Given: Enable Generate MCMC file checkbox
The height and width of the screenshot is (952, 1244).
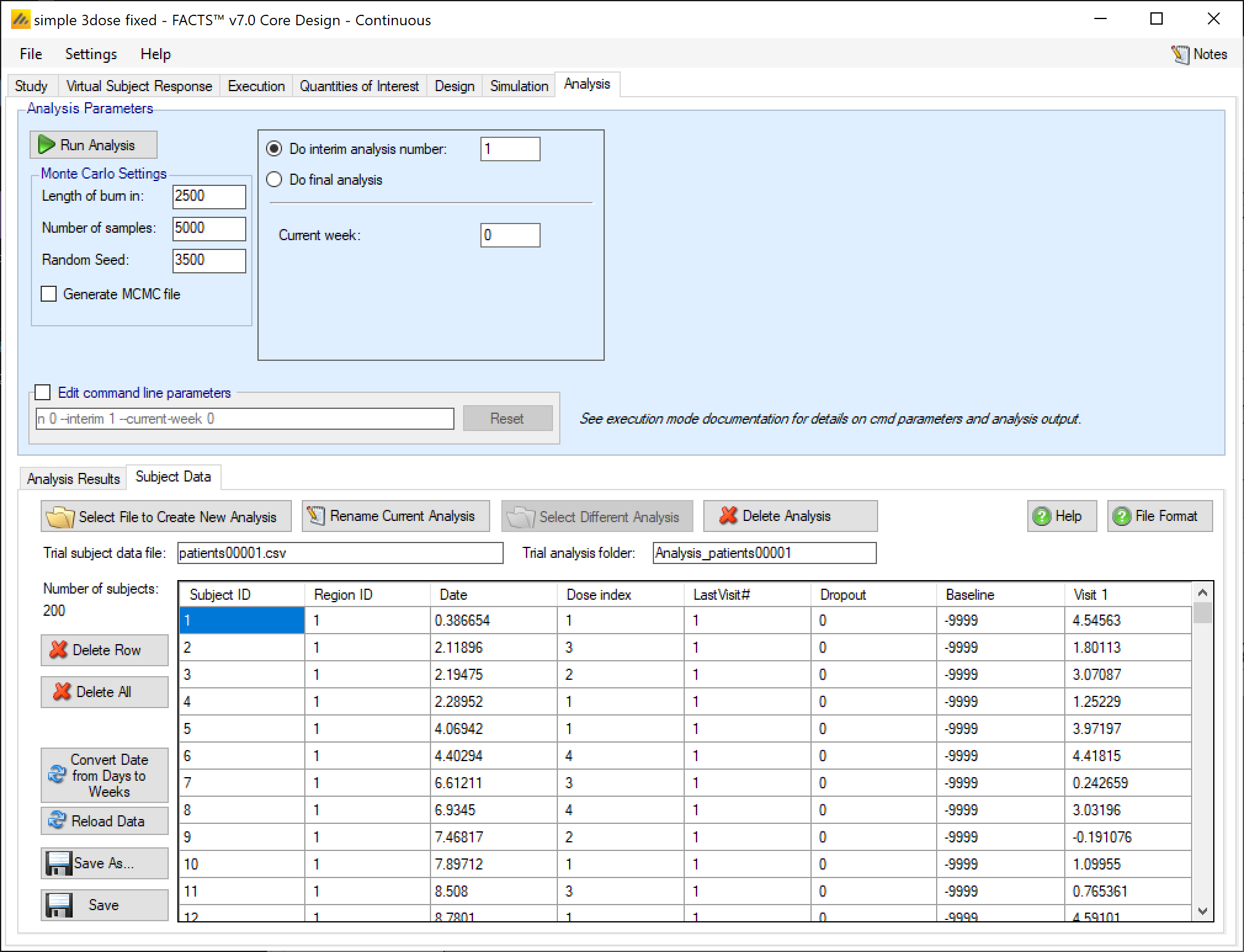Looking at the screenshot, I should coord(49,294).
